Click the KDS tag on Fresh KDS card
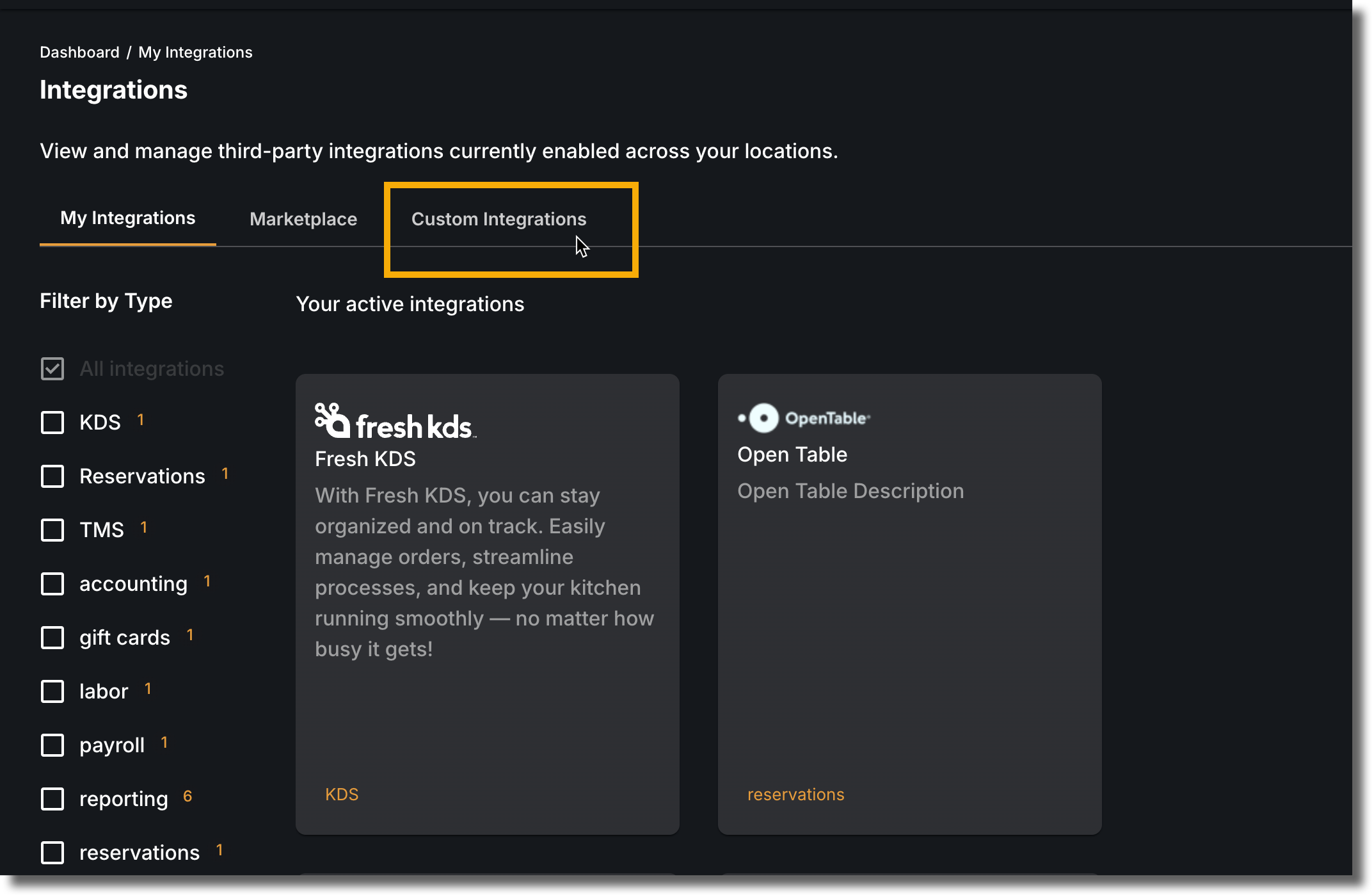The width and height of the screenshot is (1372, 895). (342, 794)
